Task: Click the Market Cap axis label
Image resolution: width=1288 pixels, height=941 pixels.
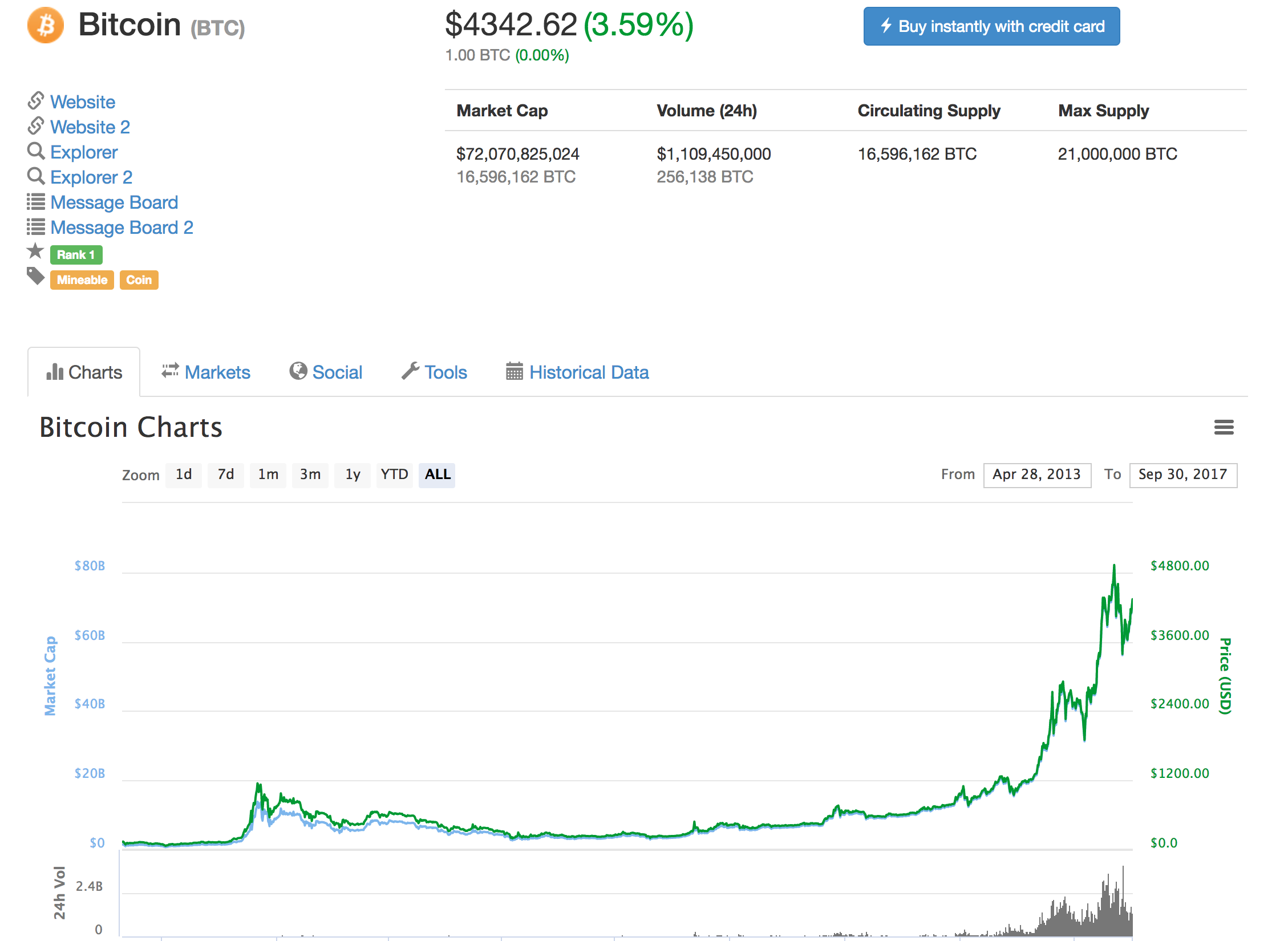Action: (51, 676)
